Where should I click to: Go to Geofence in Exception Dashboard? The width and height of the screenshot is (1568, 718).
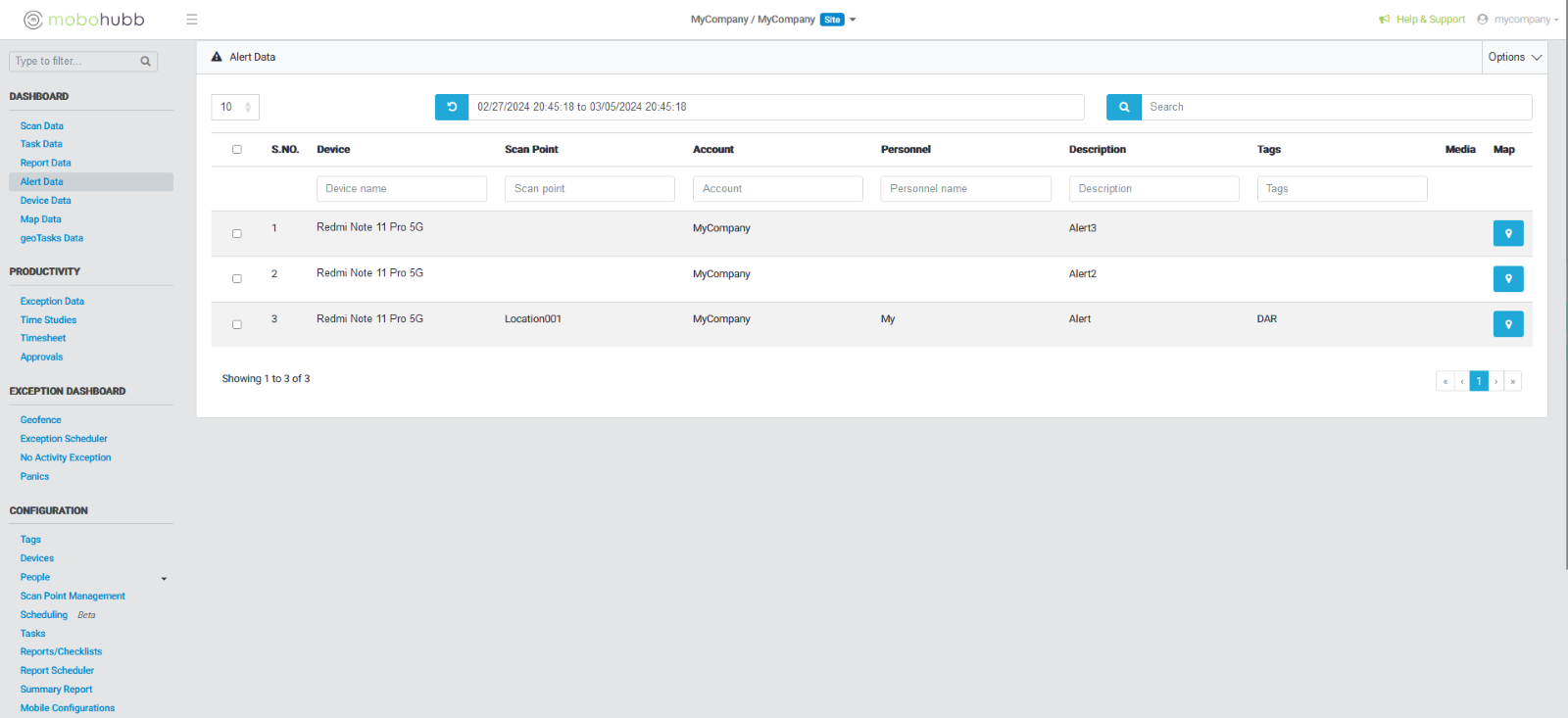point(41,420)
